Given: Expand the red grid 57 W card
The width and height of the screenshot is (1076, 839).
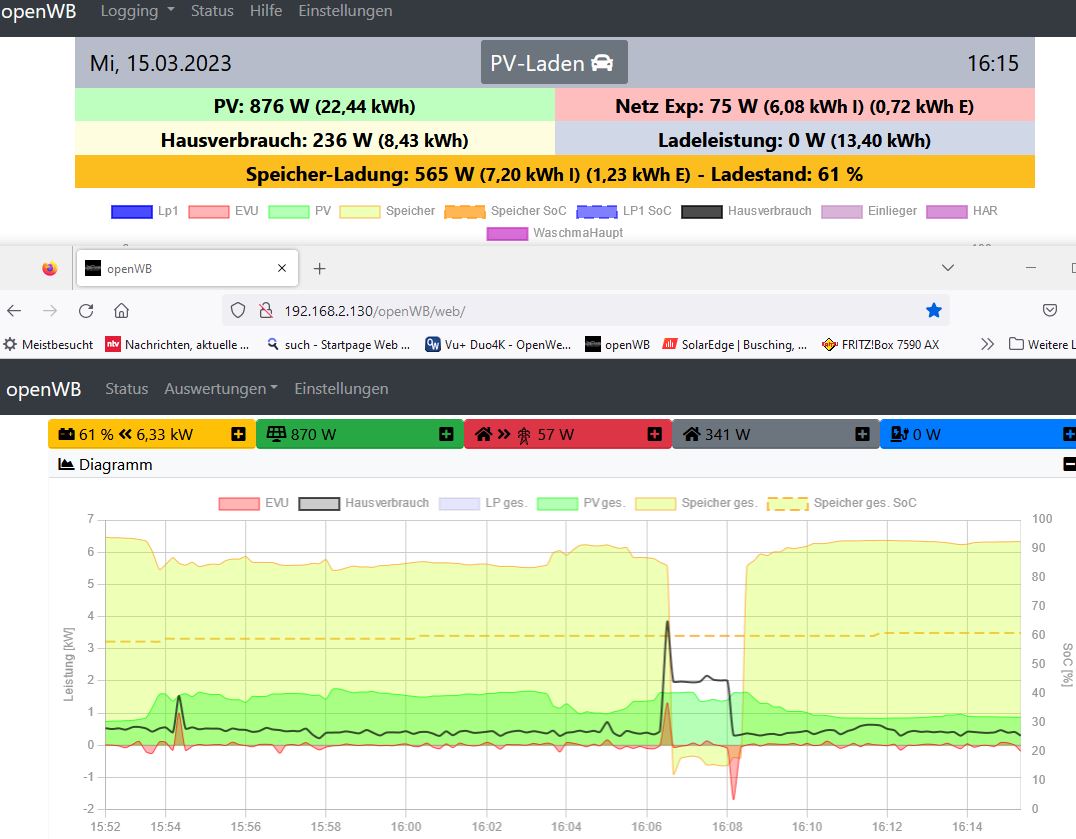Looking at the screenshot, I should 654,434.
